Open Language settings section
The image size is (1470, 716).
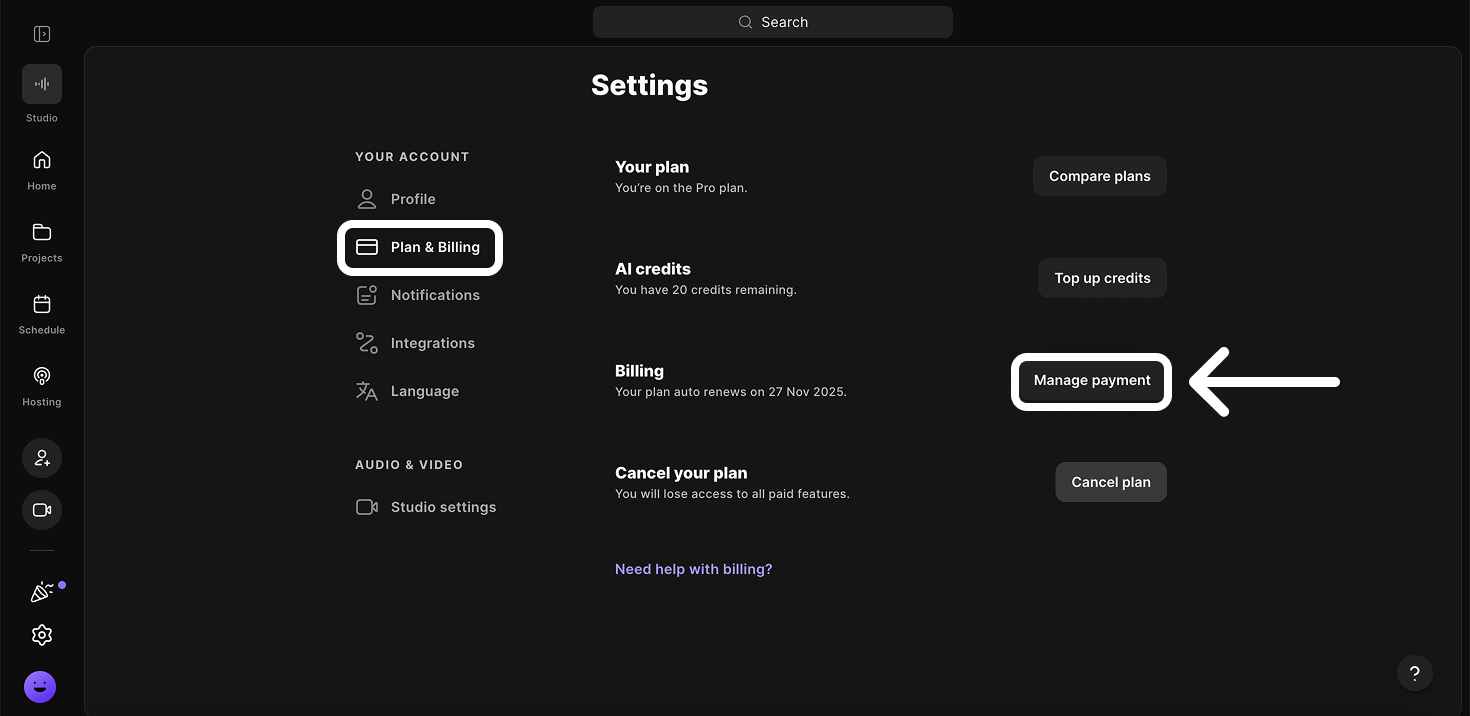(424, 391)
